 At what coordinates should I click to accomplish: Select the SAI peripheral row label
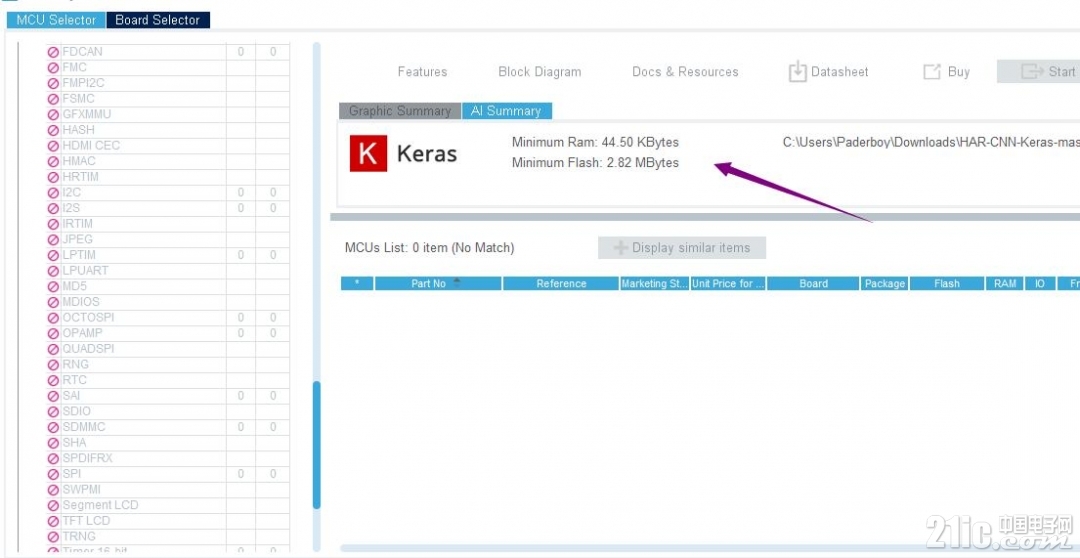(72, 396)
